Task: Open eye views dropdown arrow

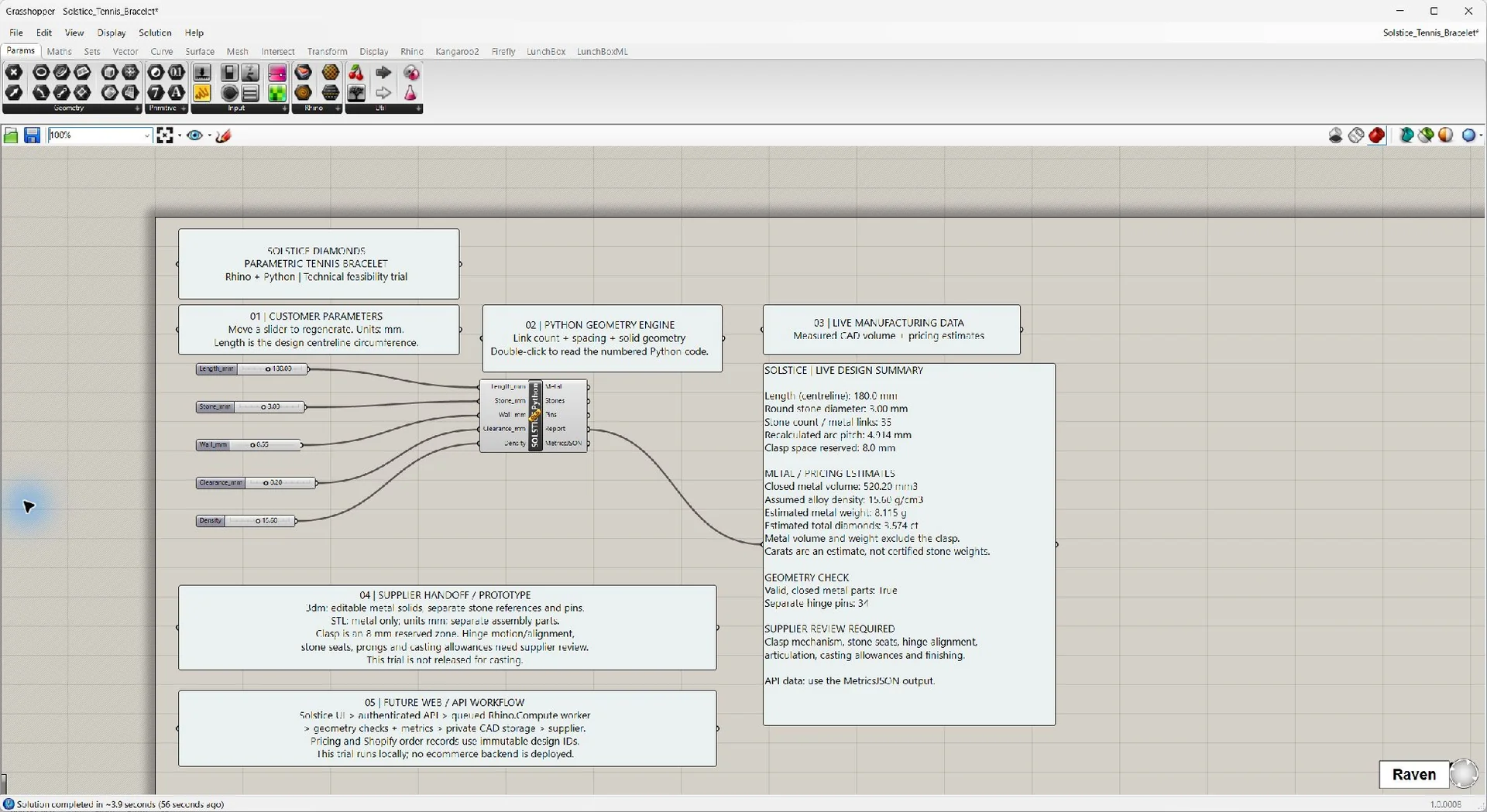Action: click(209, 135)
